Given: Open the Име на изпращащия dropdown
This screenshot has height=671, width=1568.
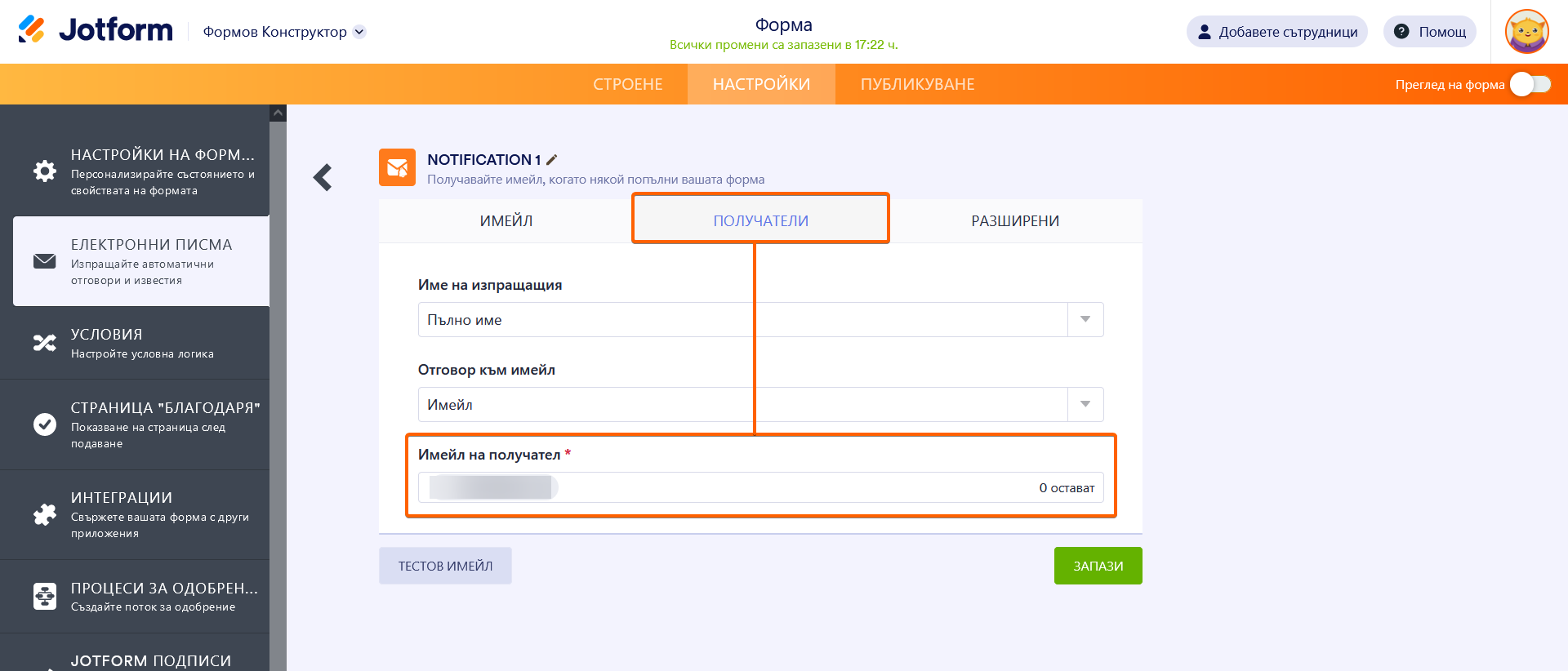Looking at the screenshot, I should click(1085, 320).
